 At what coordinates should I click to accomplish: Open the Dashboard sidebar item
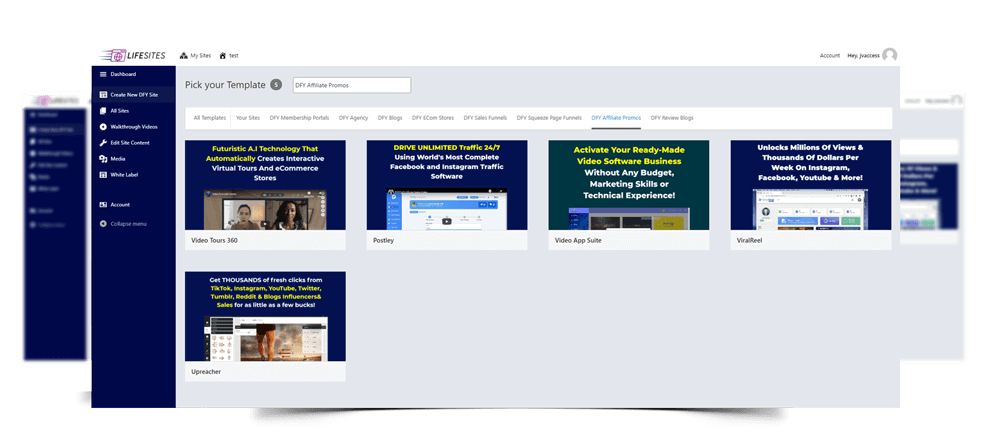tap(133, 74)
